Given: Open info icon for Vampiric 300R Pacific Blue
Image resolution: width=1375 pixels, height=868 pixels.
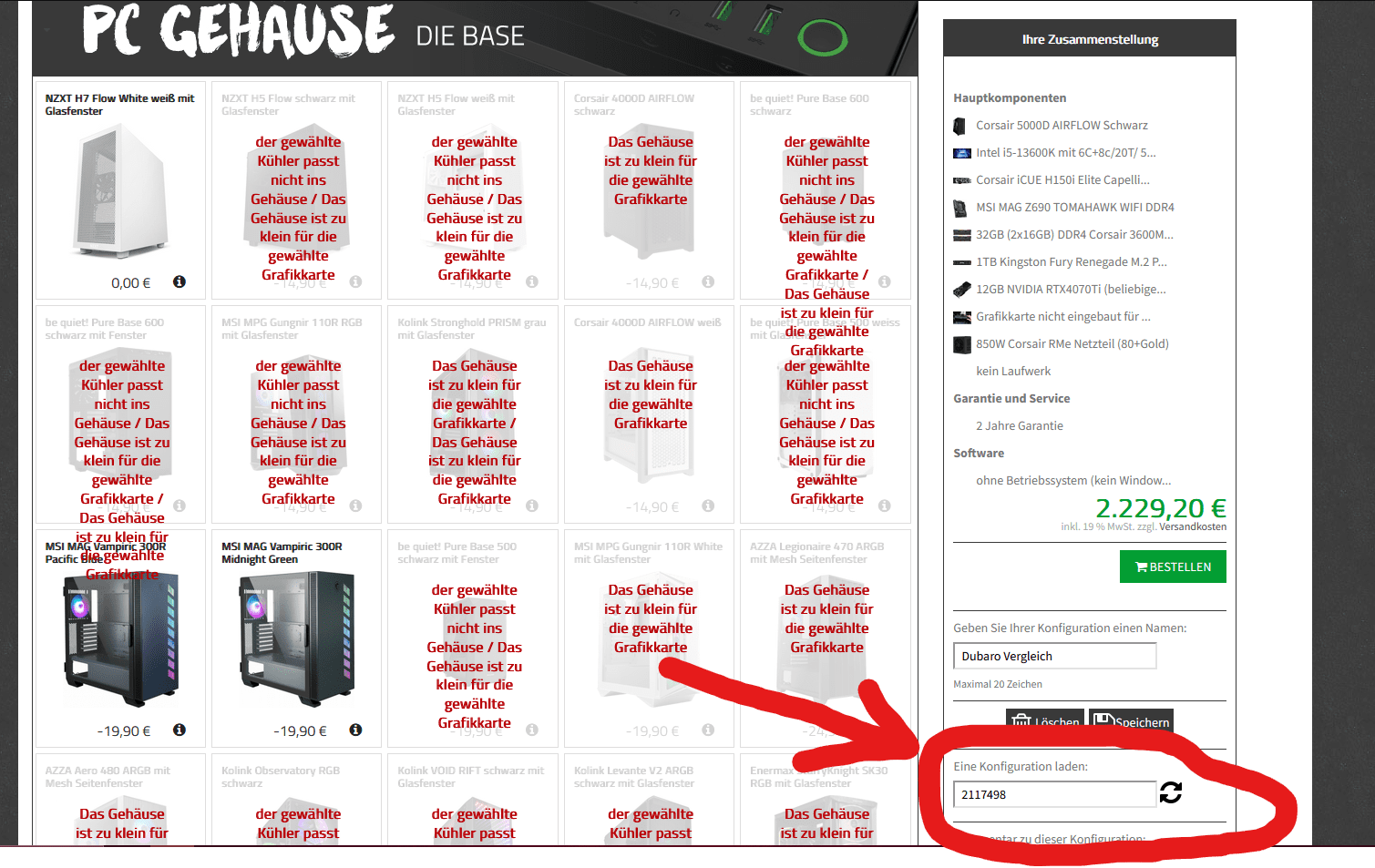Looking at the screenshot, I should 180,730.
